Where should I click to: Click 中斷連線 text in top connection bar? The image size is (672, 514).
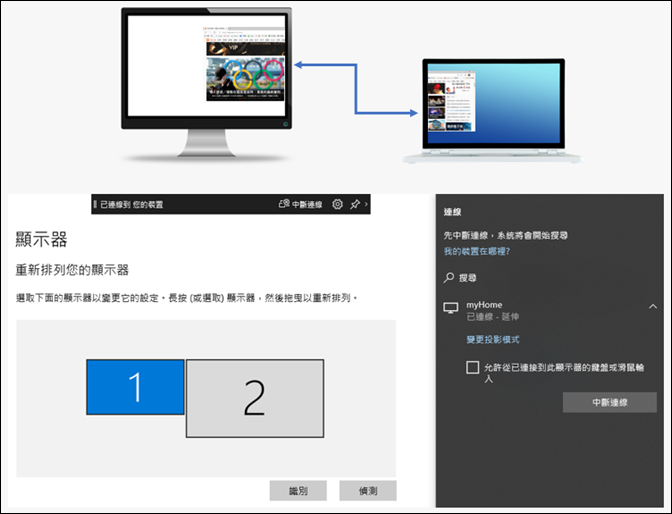pos(307,204)
